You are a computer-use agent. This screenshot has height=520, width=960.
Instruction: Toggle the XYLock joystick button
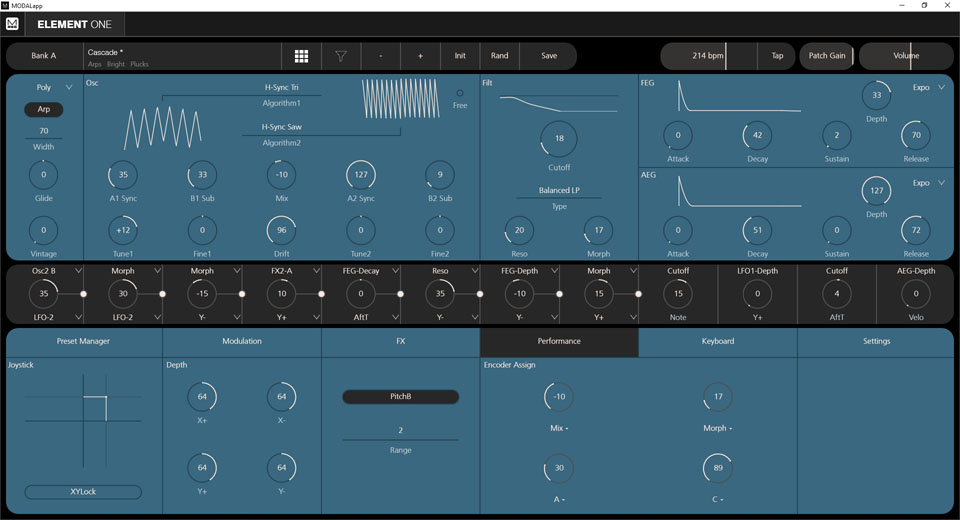click(83, 491)
